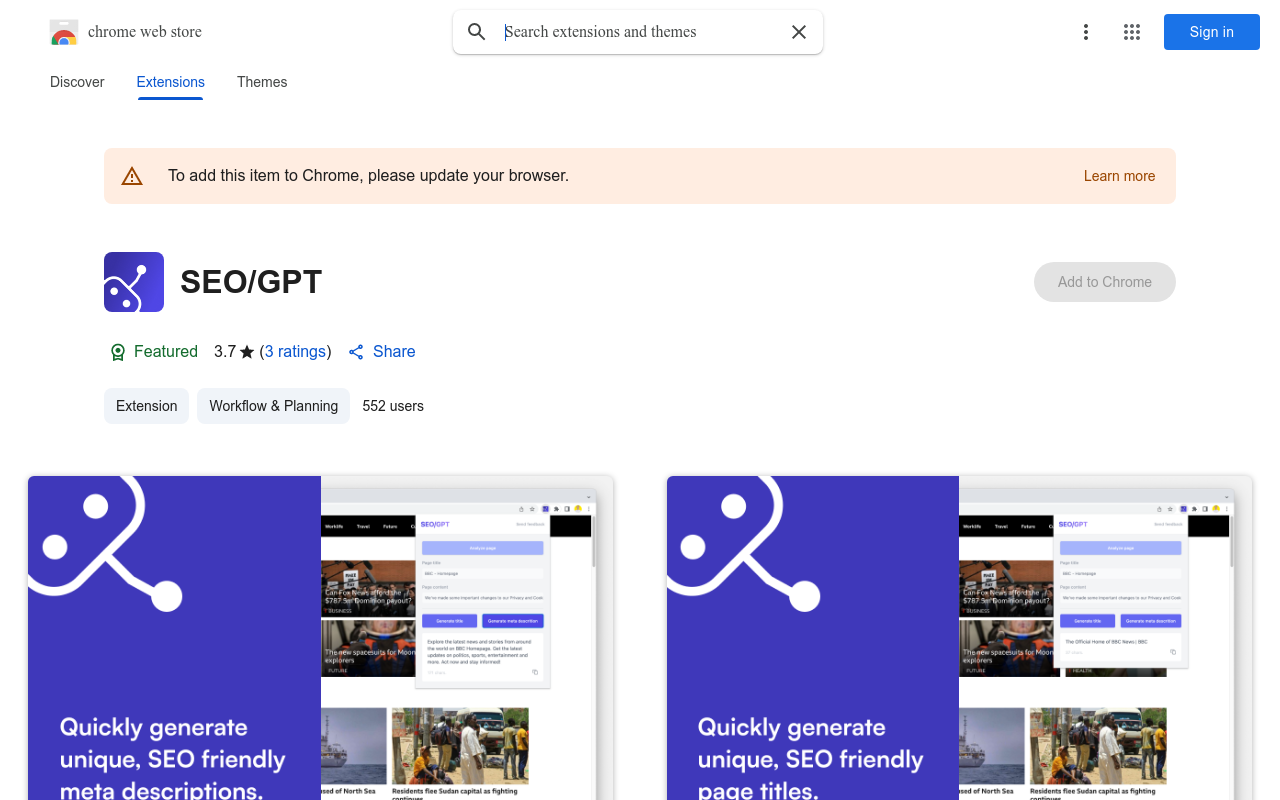Viewport: 1280px width, 800px height.
Task: Click the star symbol beside the 3.7 rating
Action: 245,351
